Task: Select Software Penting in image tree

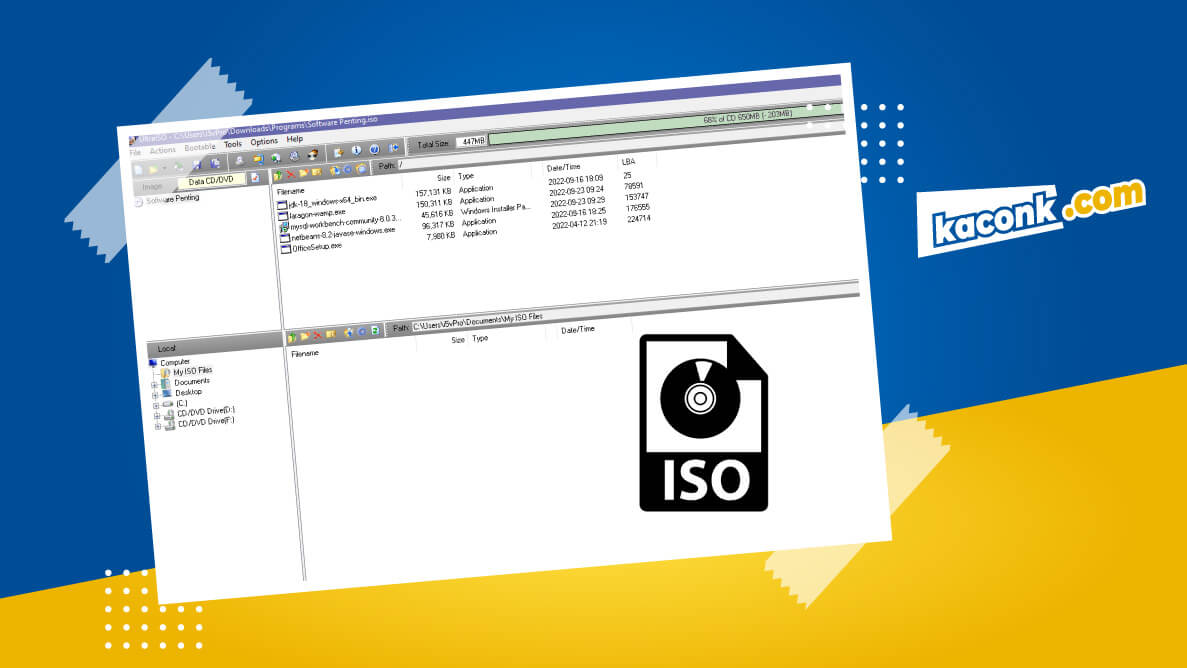Action: pyautogui.click(x=172, y=199)
